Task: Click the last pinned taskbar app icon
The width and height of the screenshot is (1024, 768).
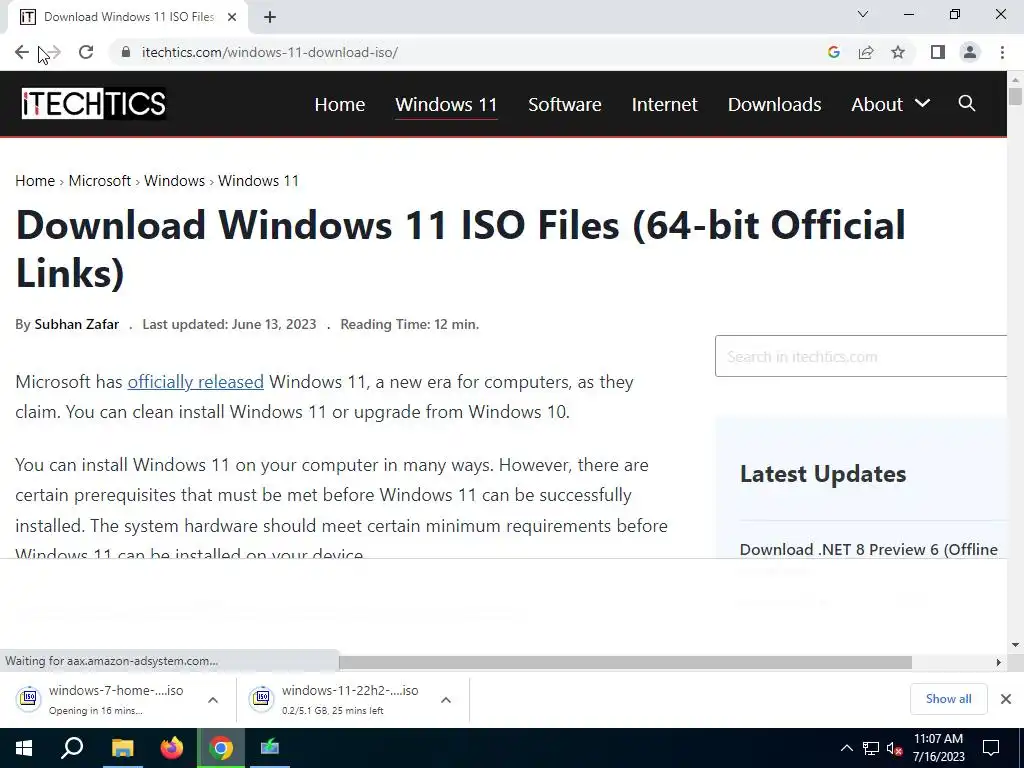Action: (x=270, y=748)
